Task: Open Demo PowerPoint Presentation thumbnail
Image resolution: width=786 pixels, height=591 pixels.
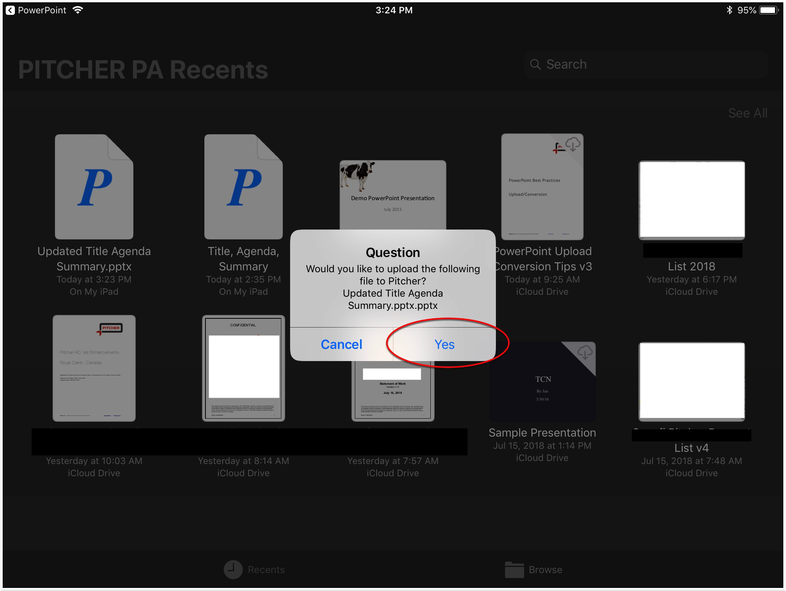Action: pos(392,195)
